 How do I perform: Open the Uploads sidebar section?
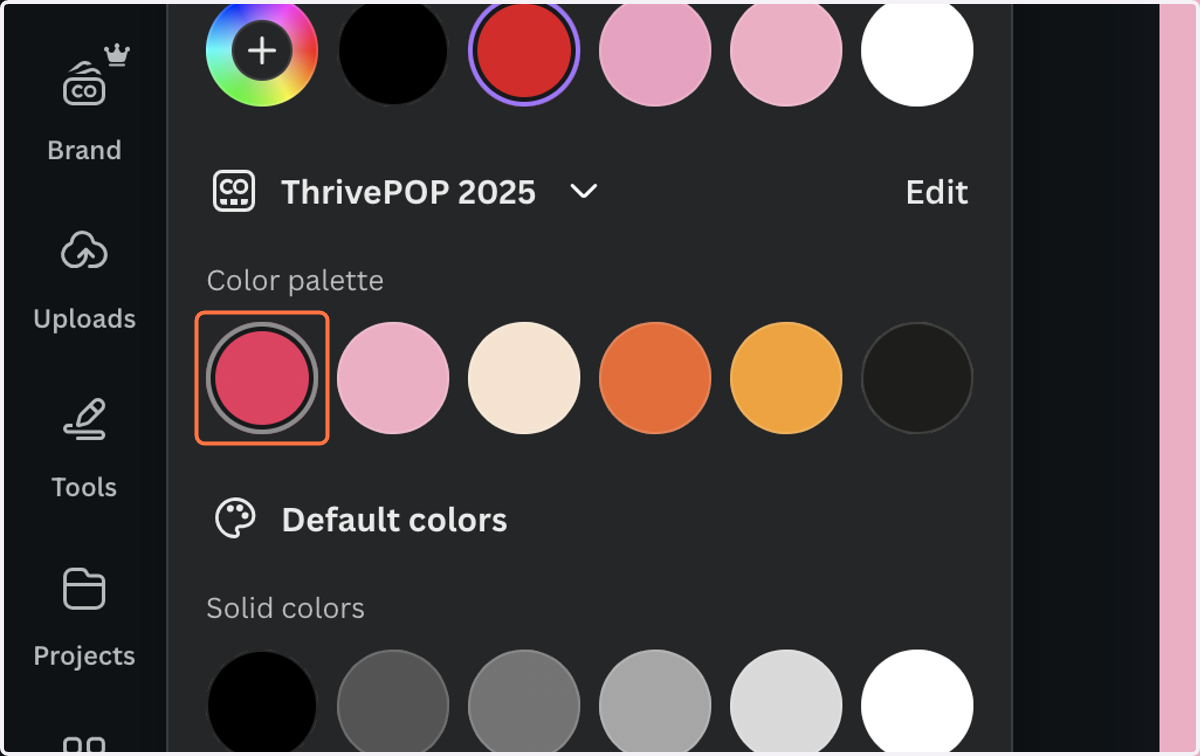click(x=84, y=280)
